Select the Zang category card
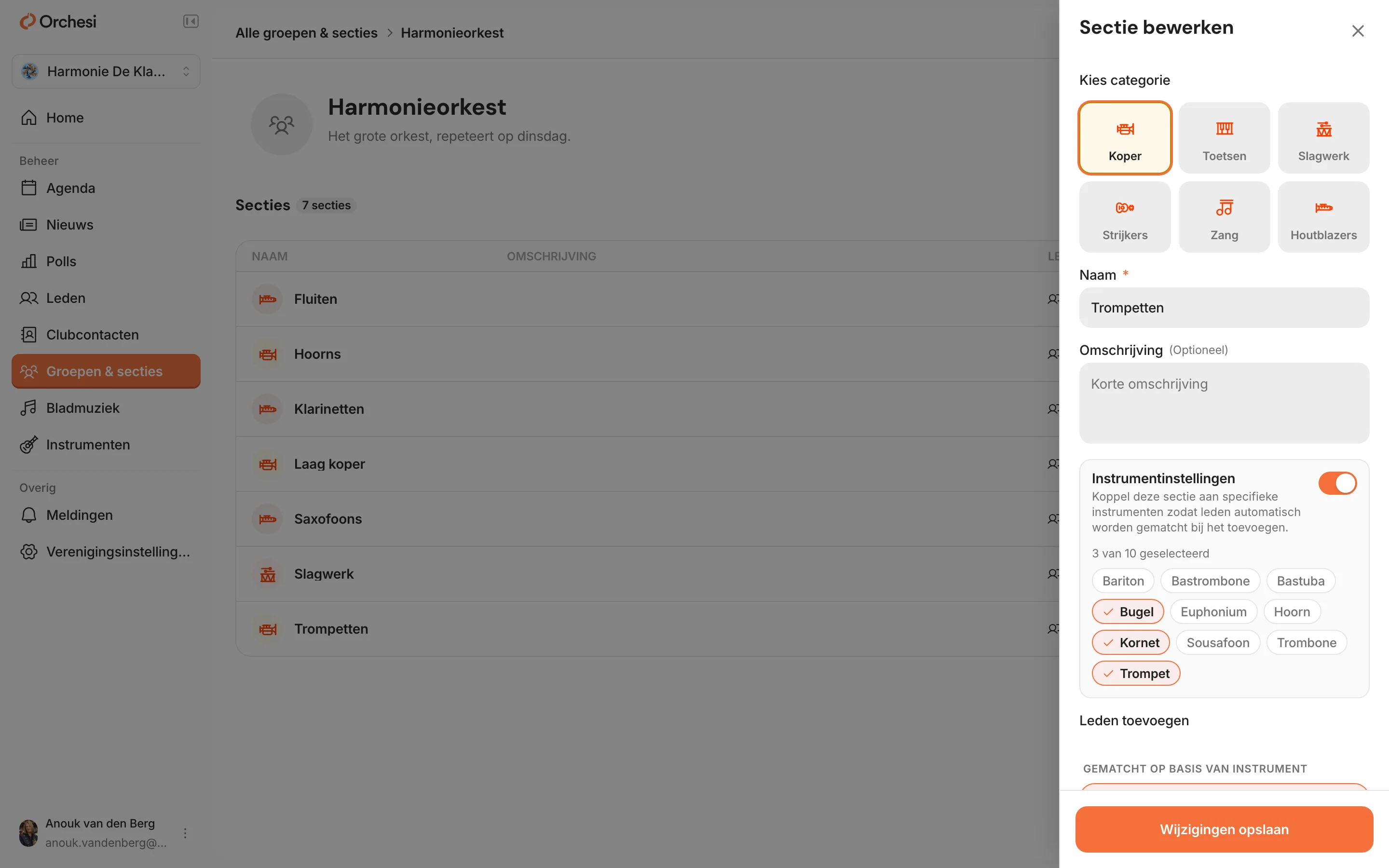Image resolution: width=1389 pixels, height=868 pixels. (1224, 217)
